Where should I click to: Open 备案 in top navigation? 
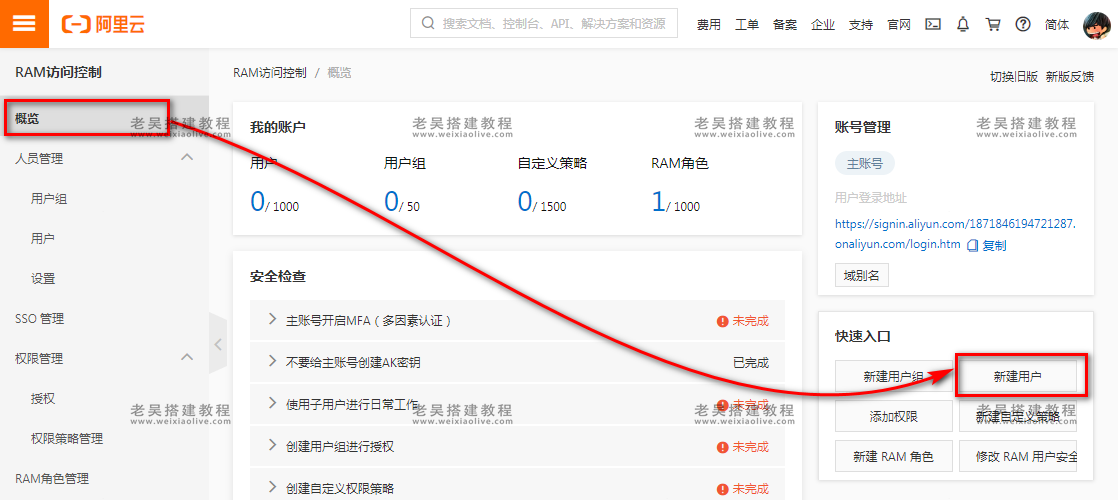(784, 24)
